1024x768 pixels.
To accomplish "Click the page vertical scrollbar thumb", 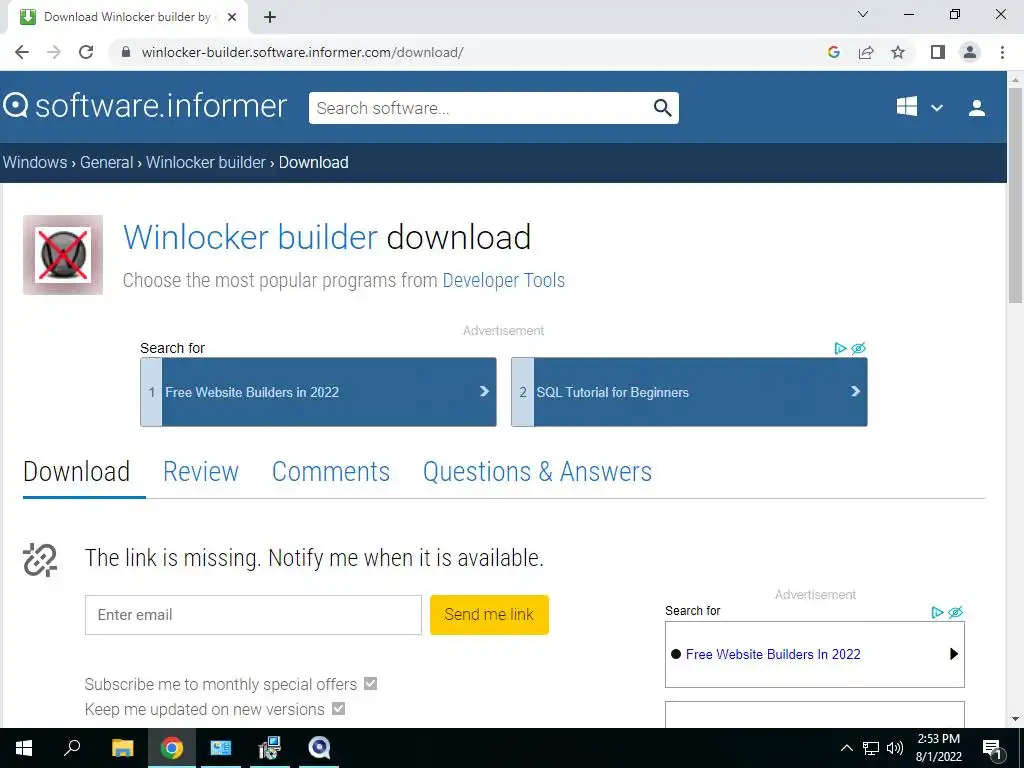I will pyautogui.click(x=1015, y=194).
